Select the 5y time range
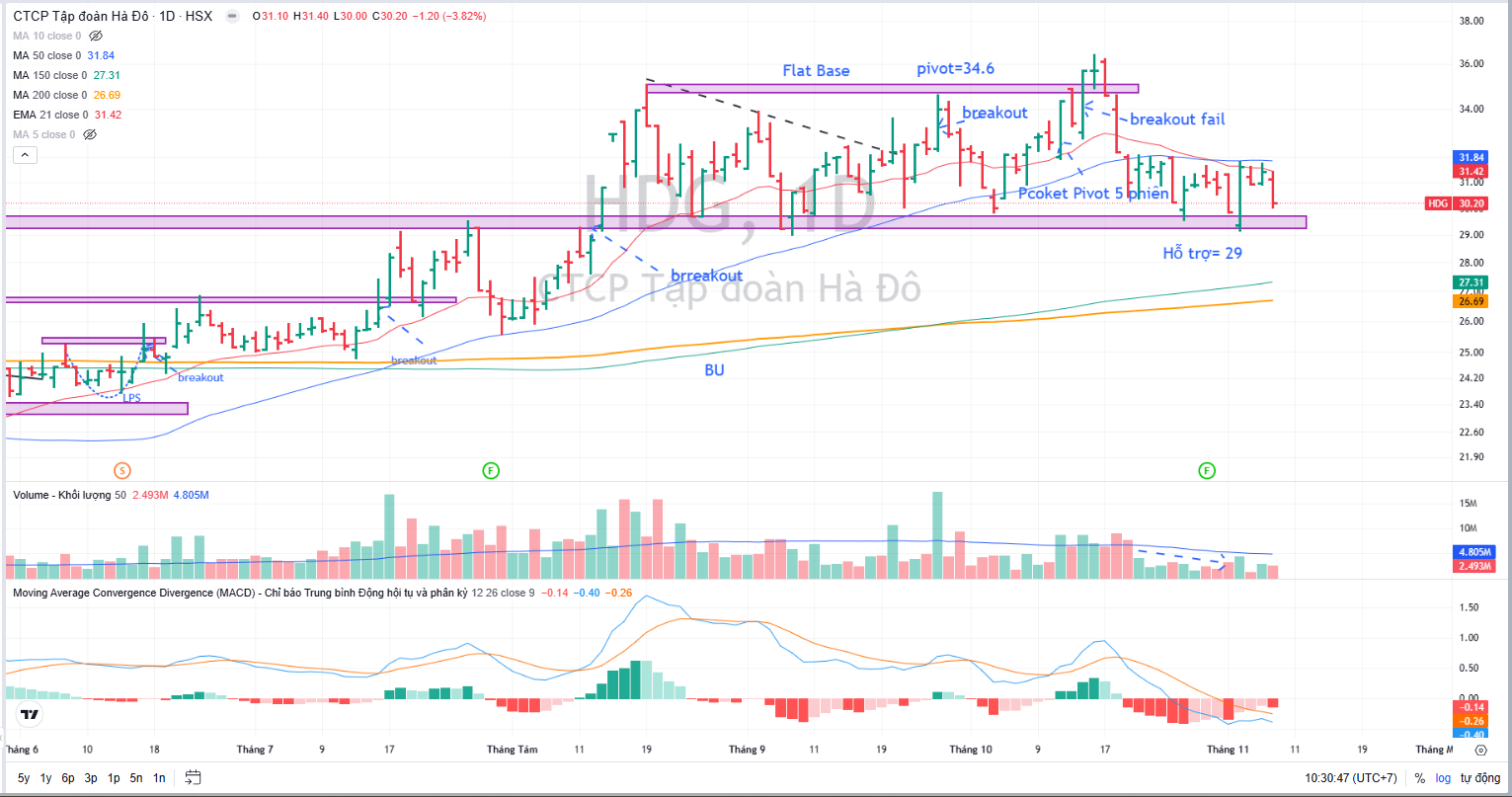Image resolution: width=1512 pixels, height=797 pixels. (x=24, y=777)
